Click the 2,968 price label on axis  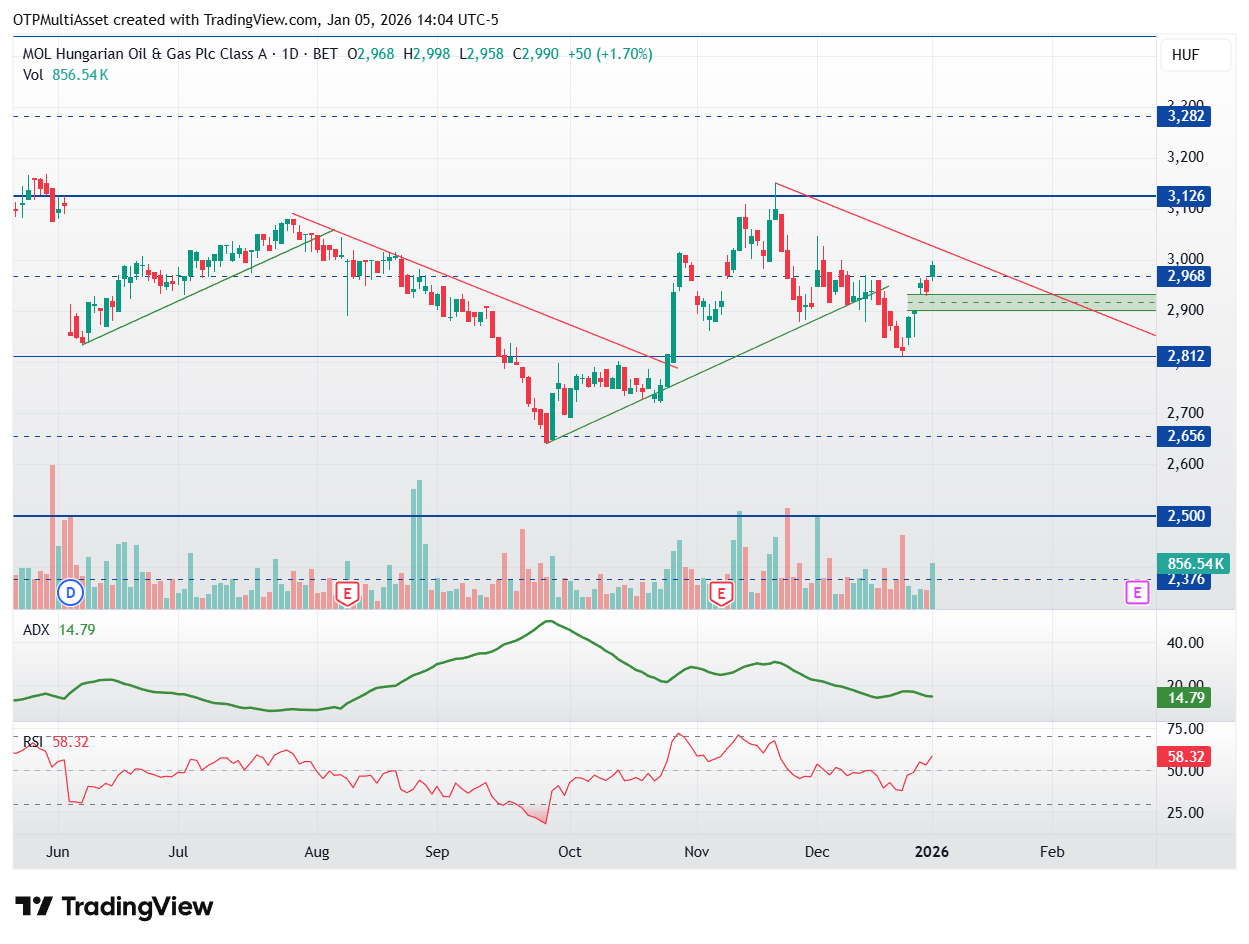pos(1183,276)
